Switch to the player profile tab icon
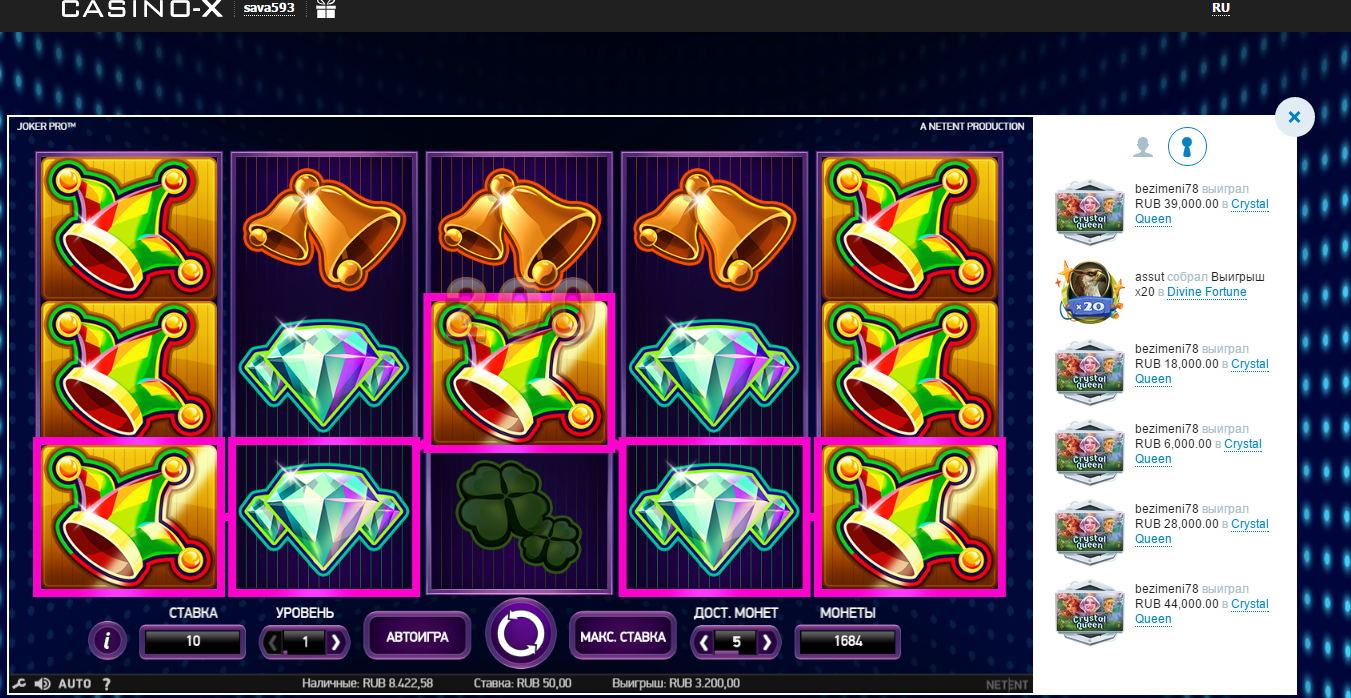1351x698 pixels. [1143, 147]
